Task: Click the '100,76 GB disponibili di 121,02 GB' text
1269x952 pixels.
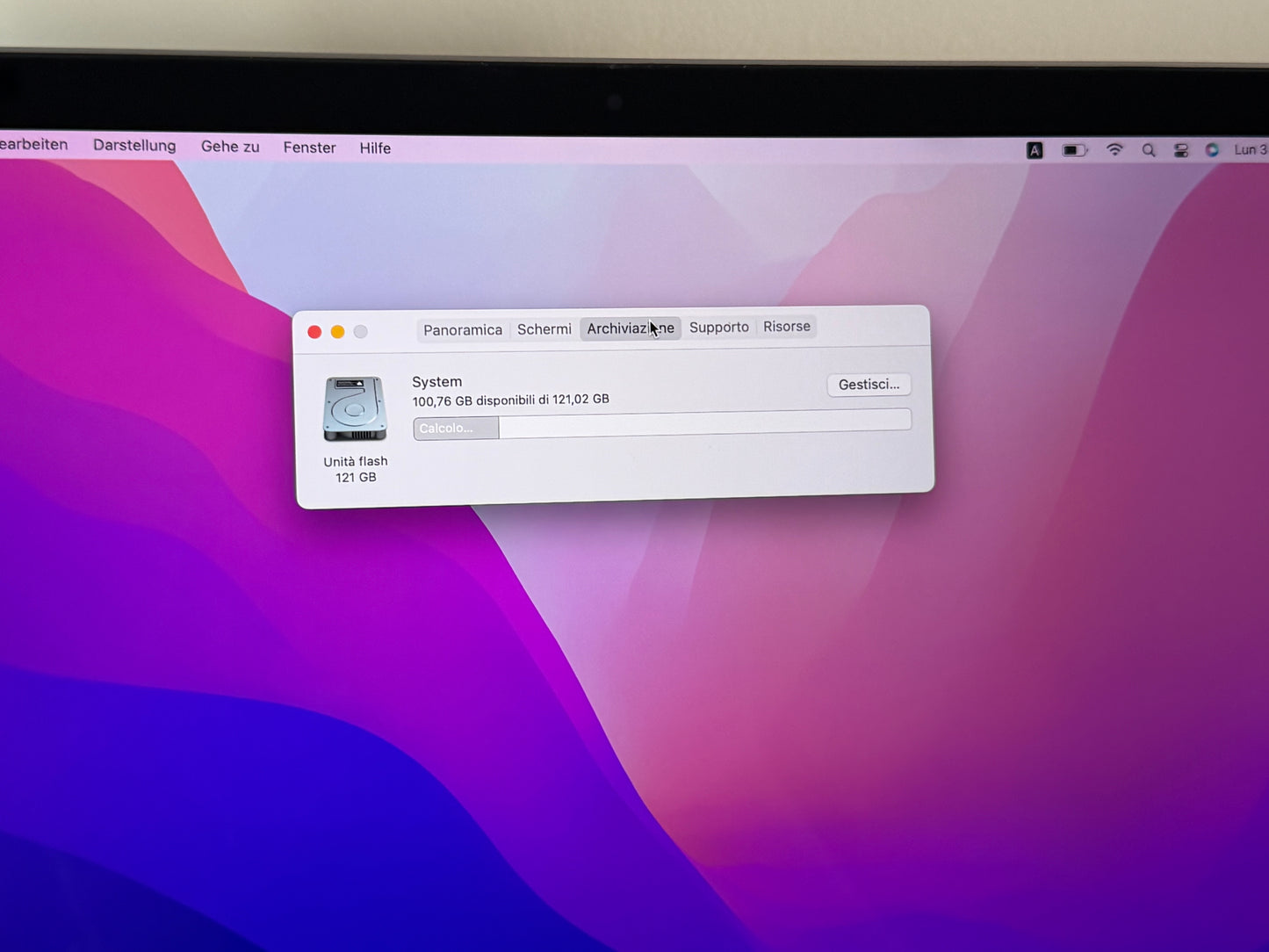Action: [510, 400]
